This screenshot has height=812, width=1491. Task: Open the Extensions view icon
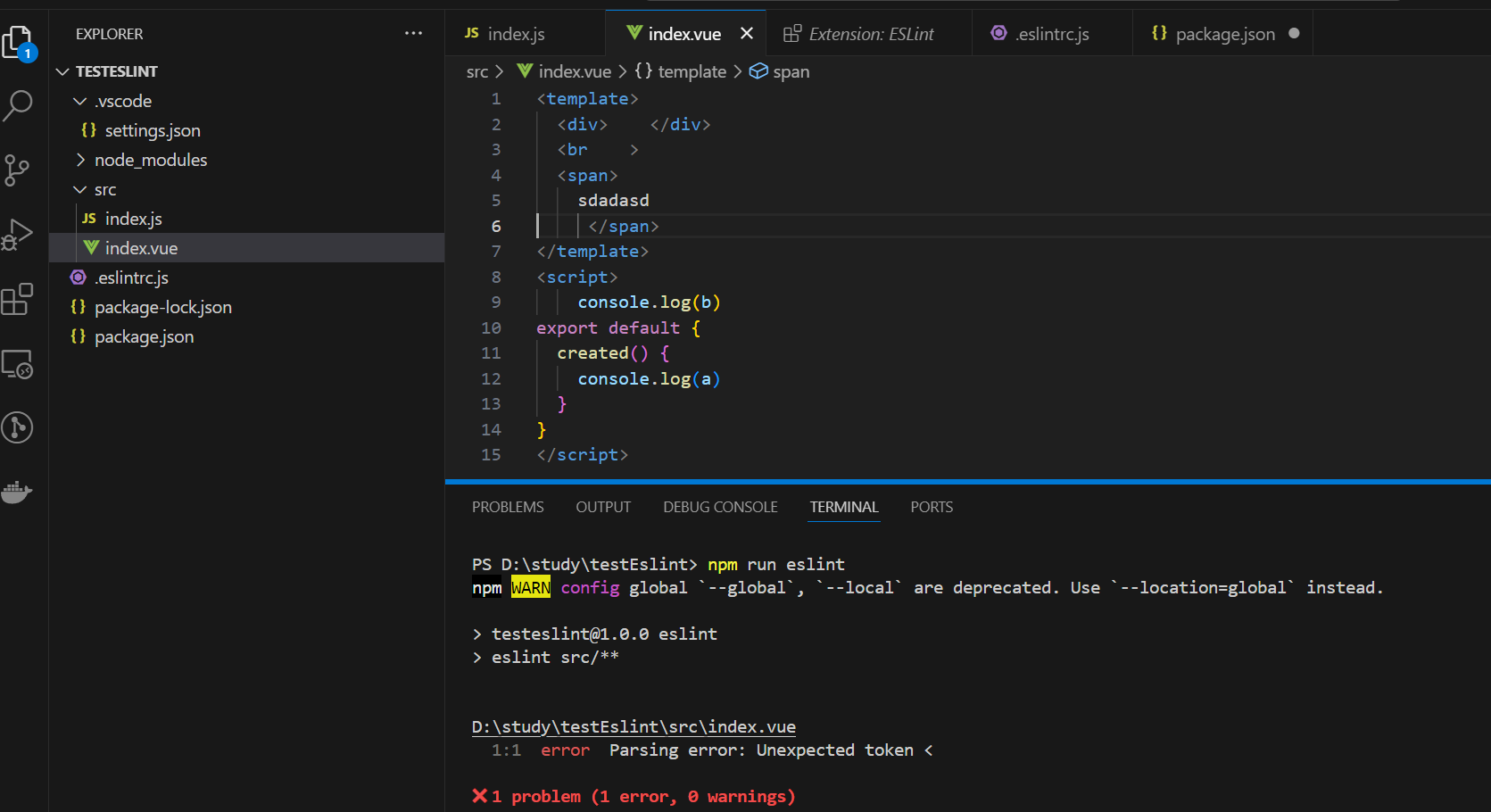pos(18,300)
